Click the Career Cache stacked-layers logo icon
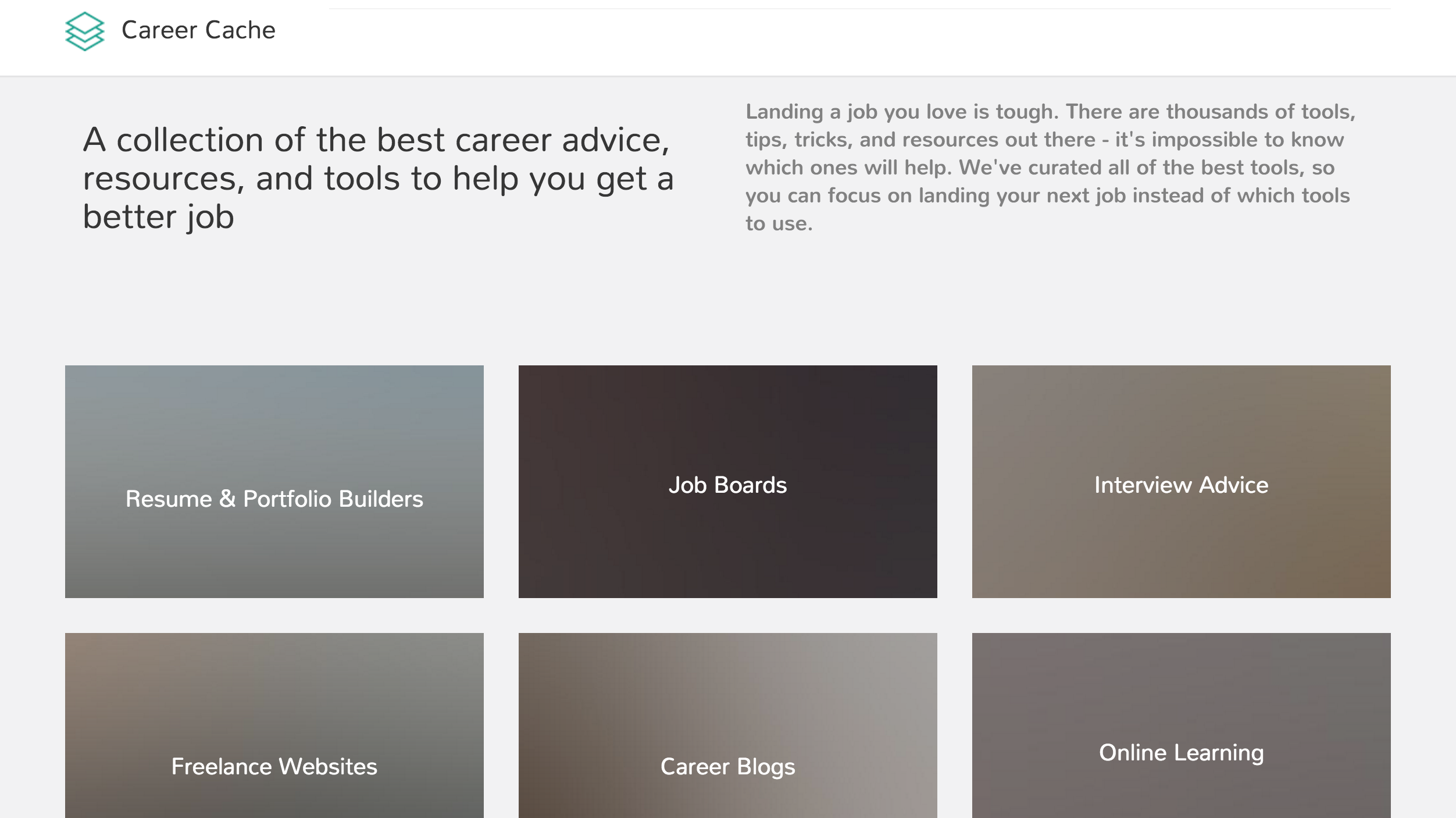1456x818 pixels. [85, 31]
